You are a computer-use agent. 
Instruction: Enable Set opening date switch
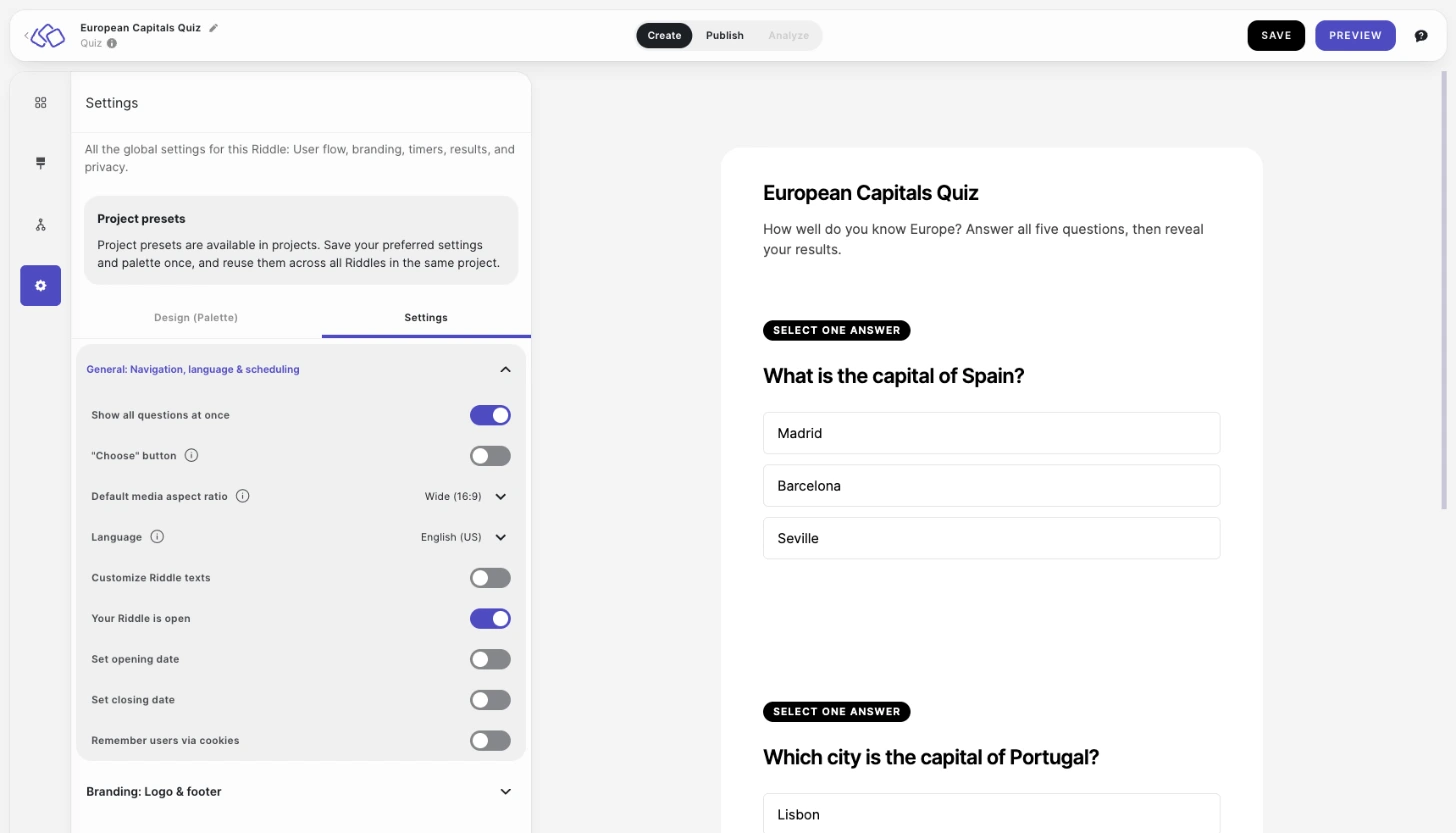pyautogui.click(x=490, y=659)
